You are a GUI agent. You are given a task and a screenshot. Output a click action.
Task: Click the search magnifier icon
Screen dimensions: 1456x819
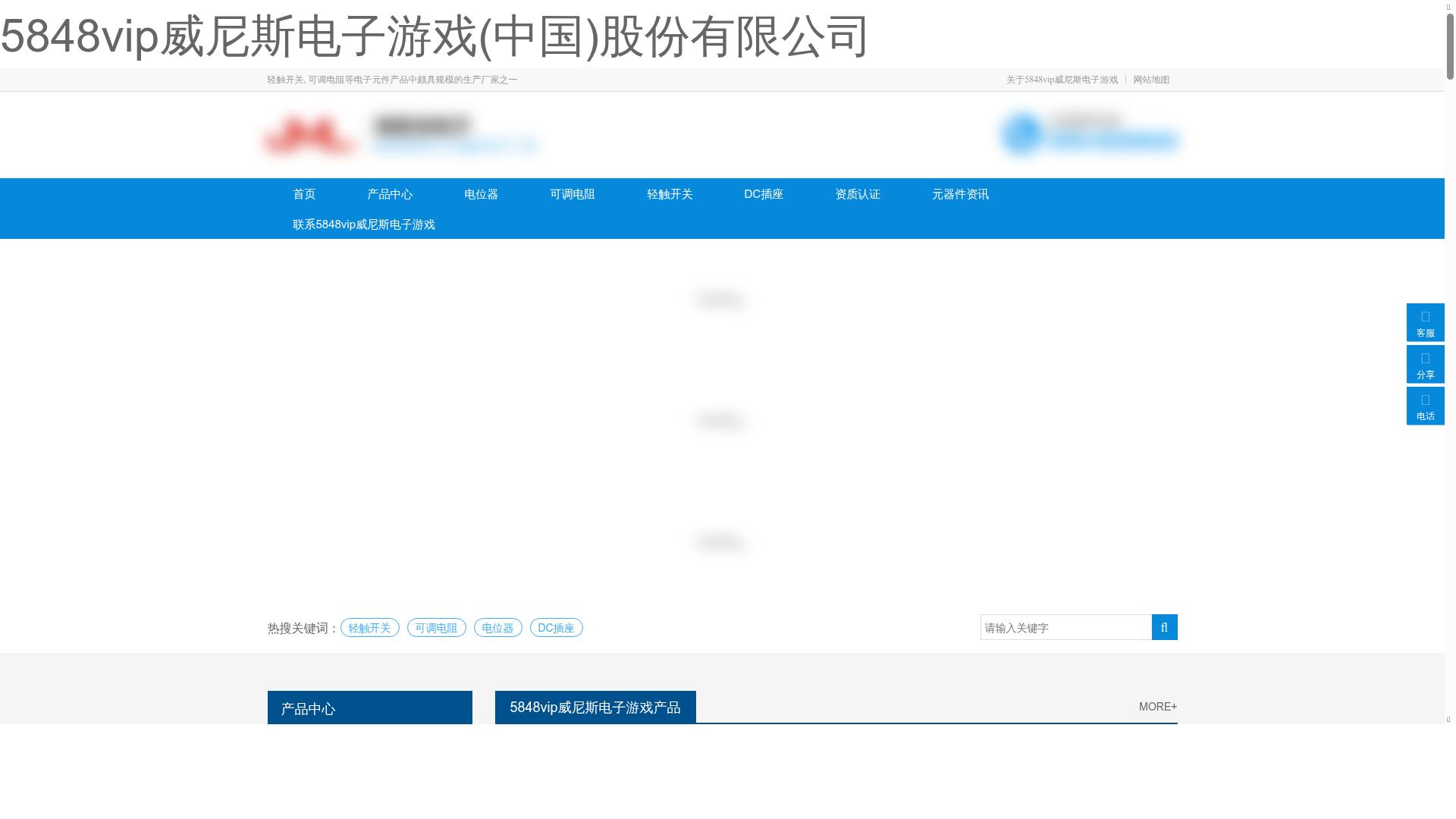coord(1165,627)
